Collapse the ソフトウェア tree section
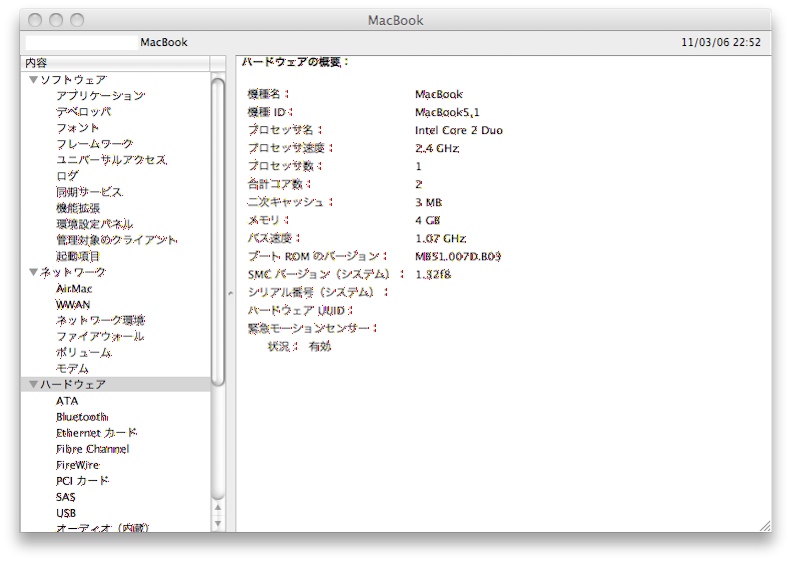This screenshot has height=562, width=791. click(33, 80)
